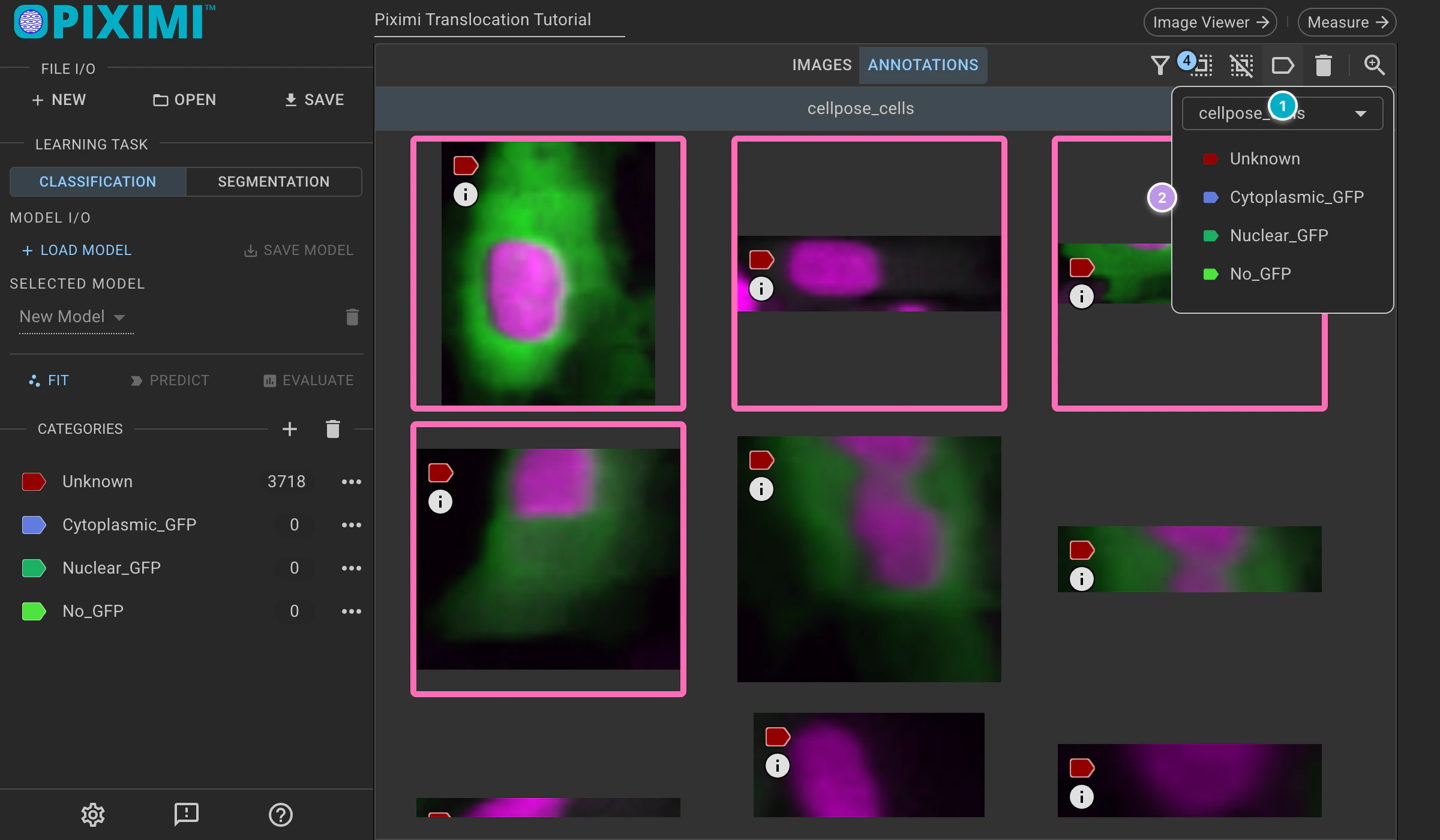Click Save Model button

pyautogui.click(x=299, y=250)
